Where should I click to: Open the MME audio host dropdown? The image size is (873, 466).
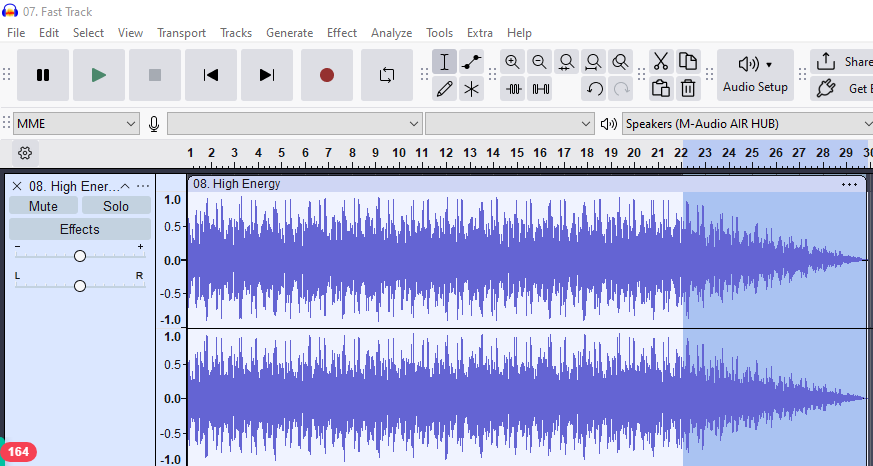(76, 124)
